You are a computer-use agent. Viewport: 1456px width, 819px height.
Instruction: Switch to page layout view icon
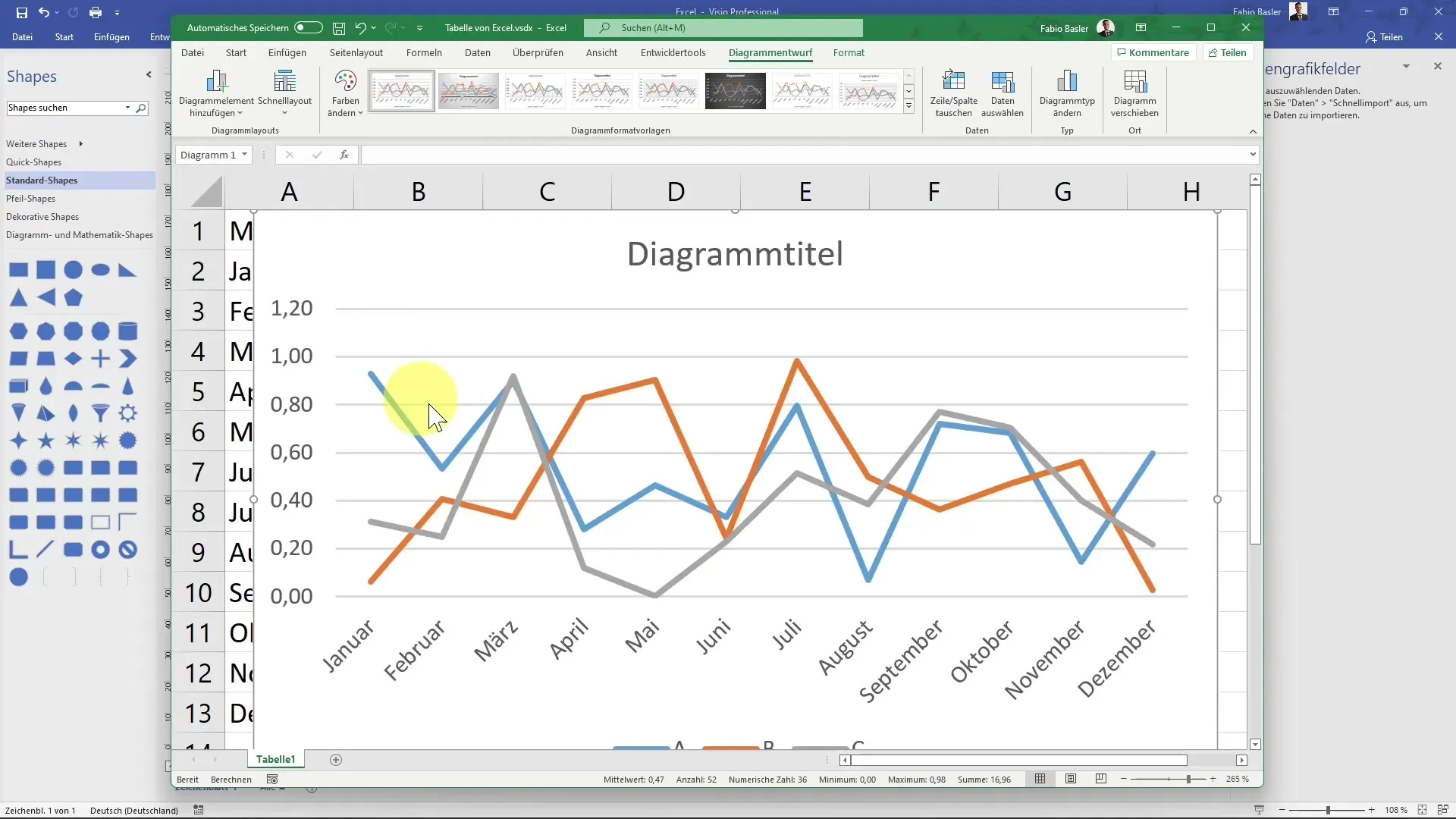[1071, 779]
